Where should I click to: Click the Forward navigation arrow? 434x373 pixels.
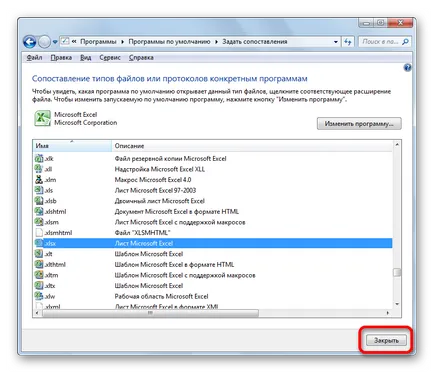pos(44,42)
